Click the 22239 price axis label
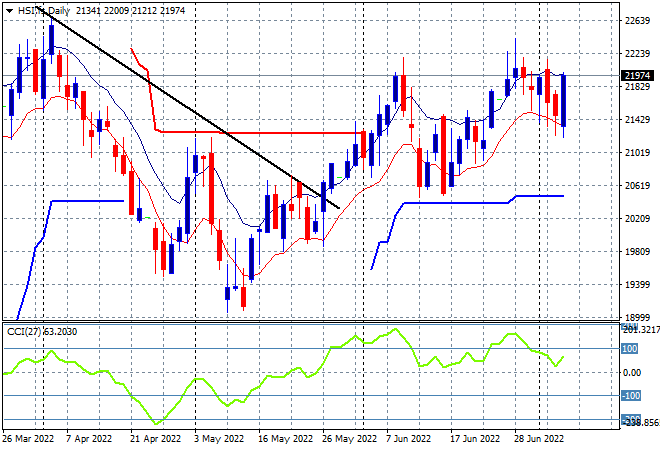Viewport: 660px width, 450px height. point(637,53)
